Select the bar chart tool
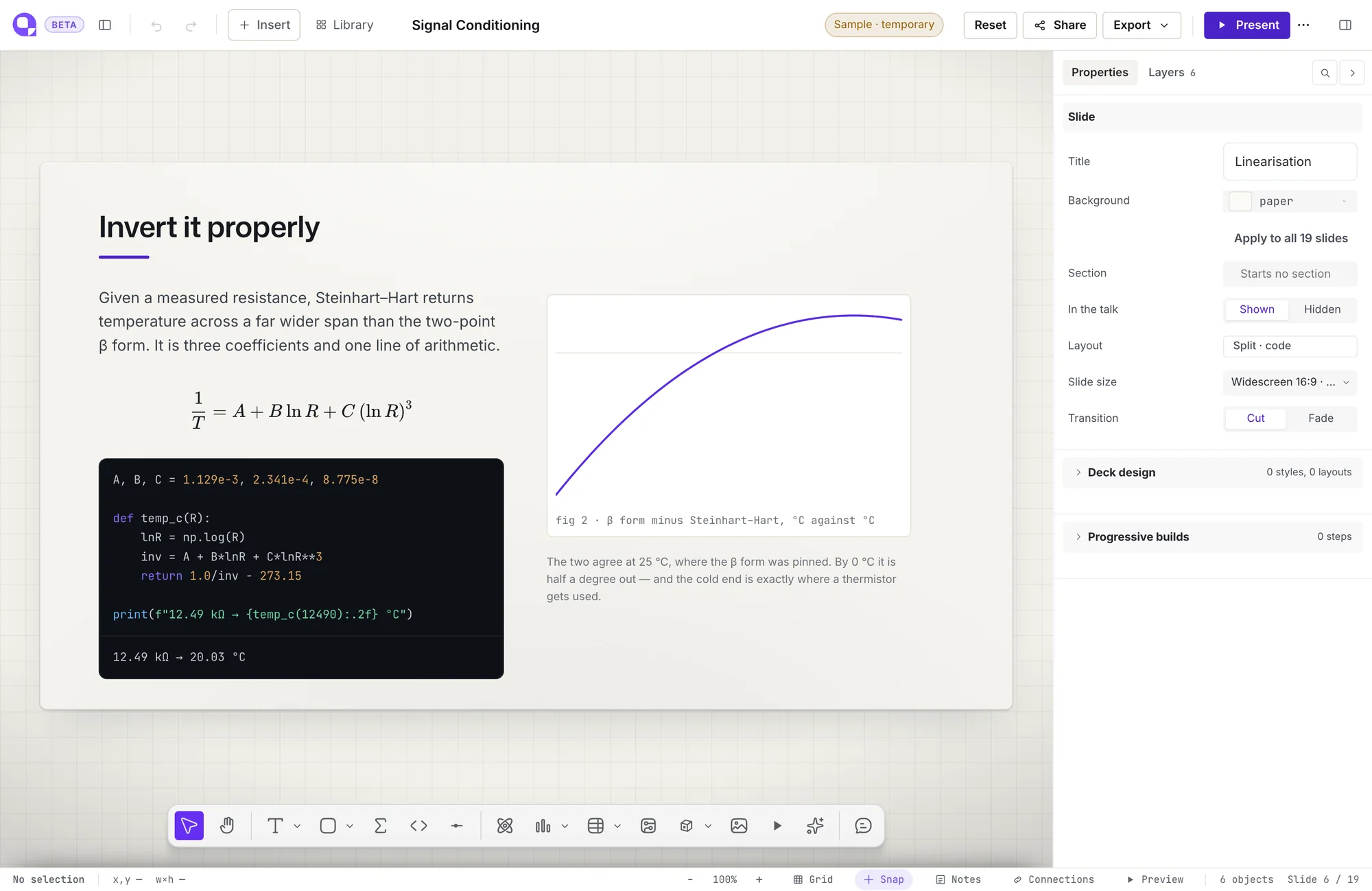 [543, 826]
